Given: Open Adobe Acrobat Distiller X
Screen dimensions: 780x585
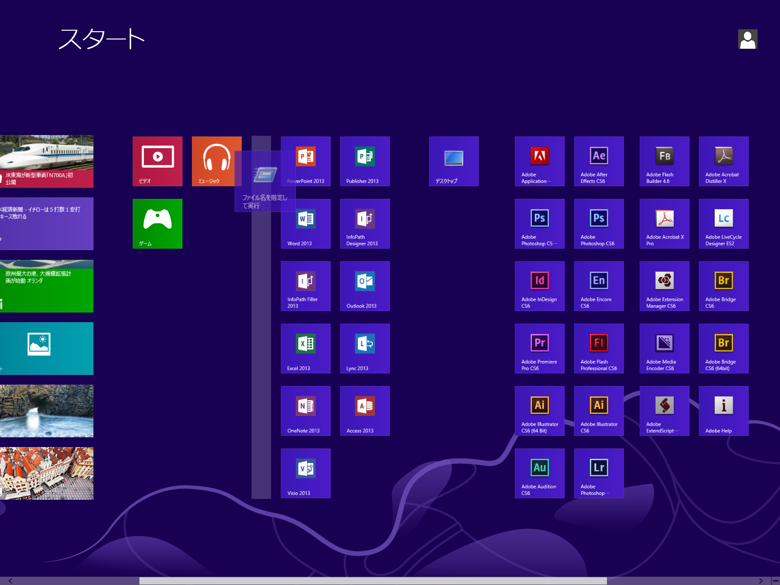Looking at the screenshot, I should pos(724,161).
